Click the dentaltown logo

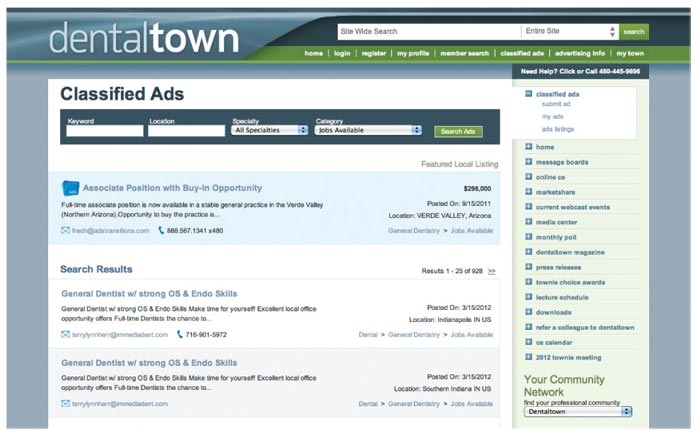click(144, 38)
